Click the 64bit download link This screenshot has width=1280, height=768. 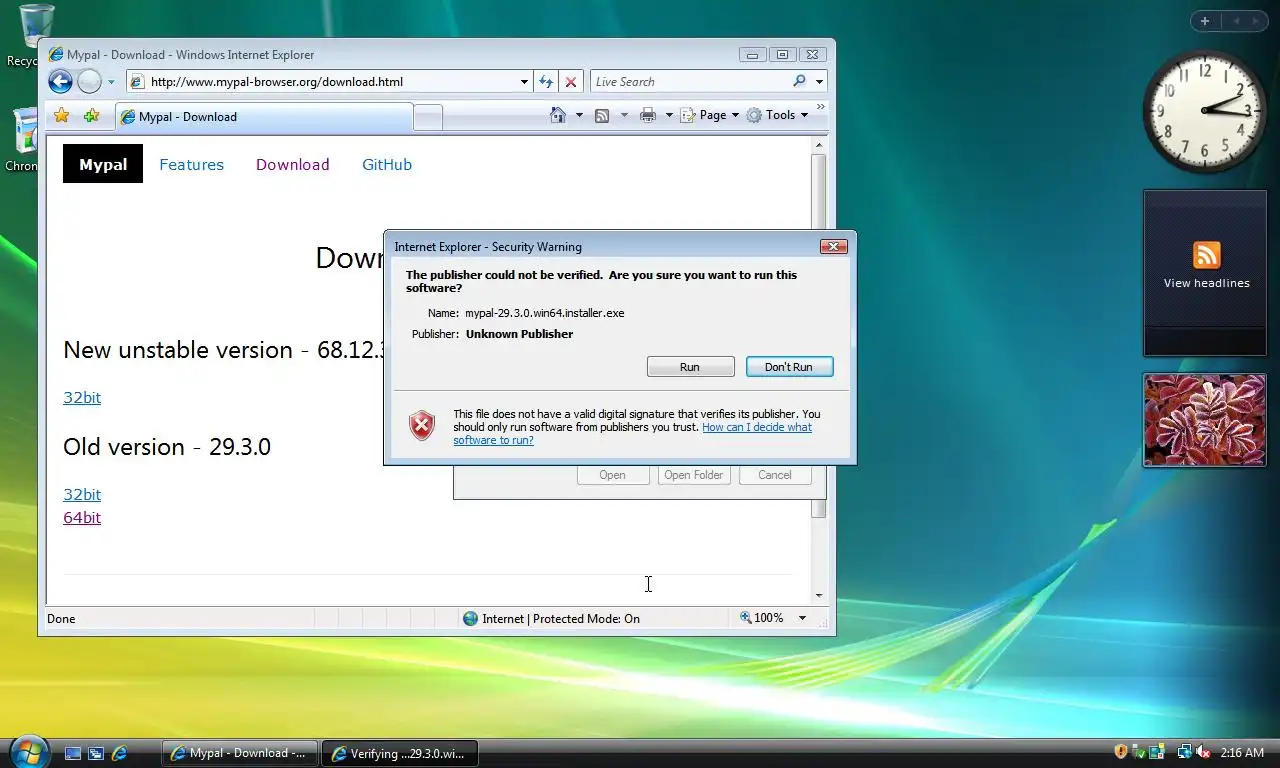tap(82, 517)
